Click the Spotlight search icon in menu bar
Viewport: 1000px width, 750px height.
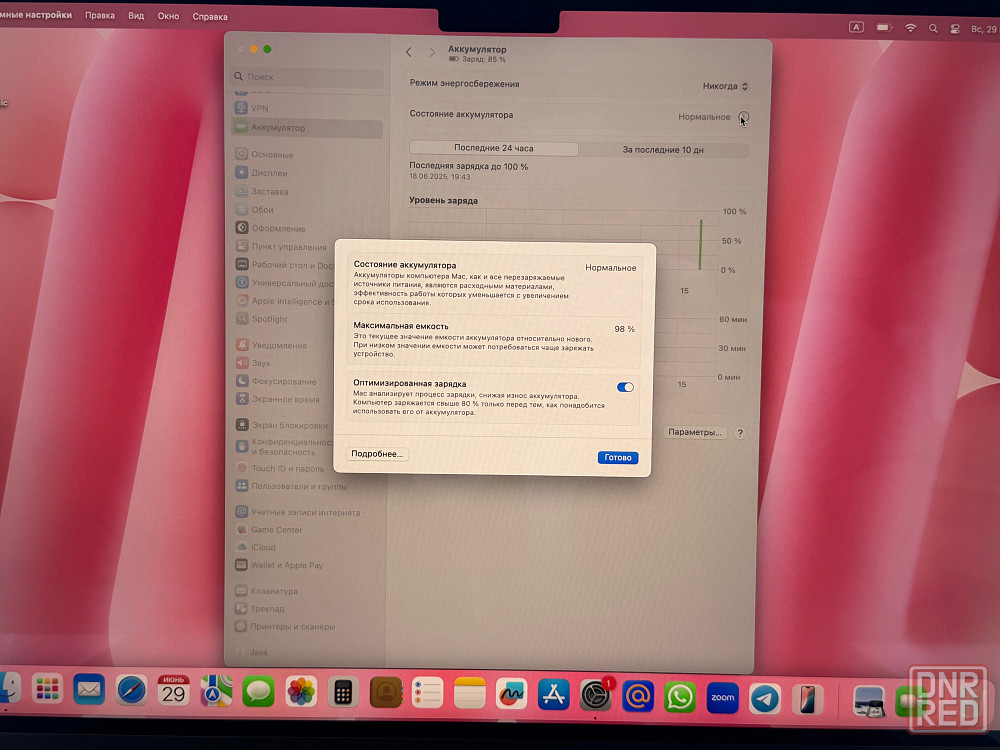(x=933, y=29)
